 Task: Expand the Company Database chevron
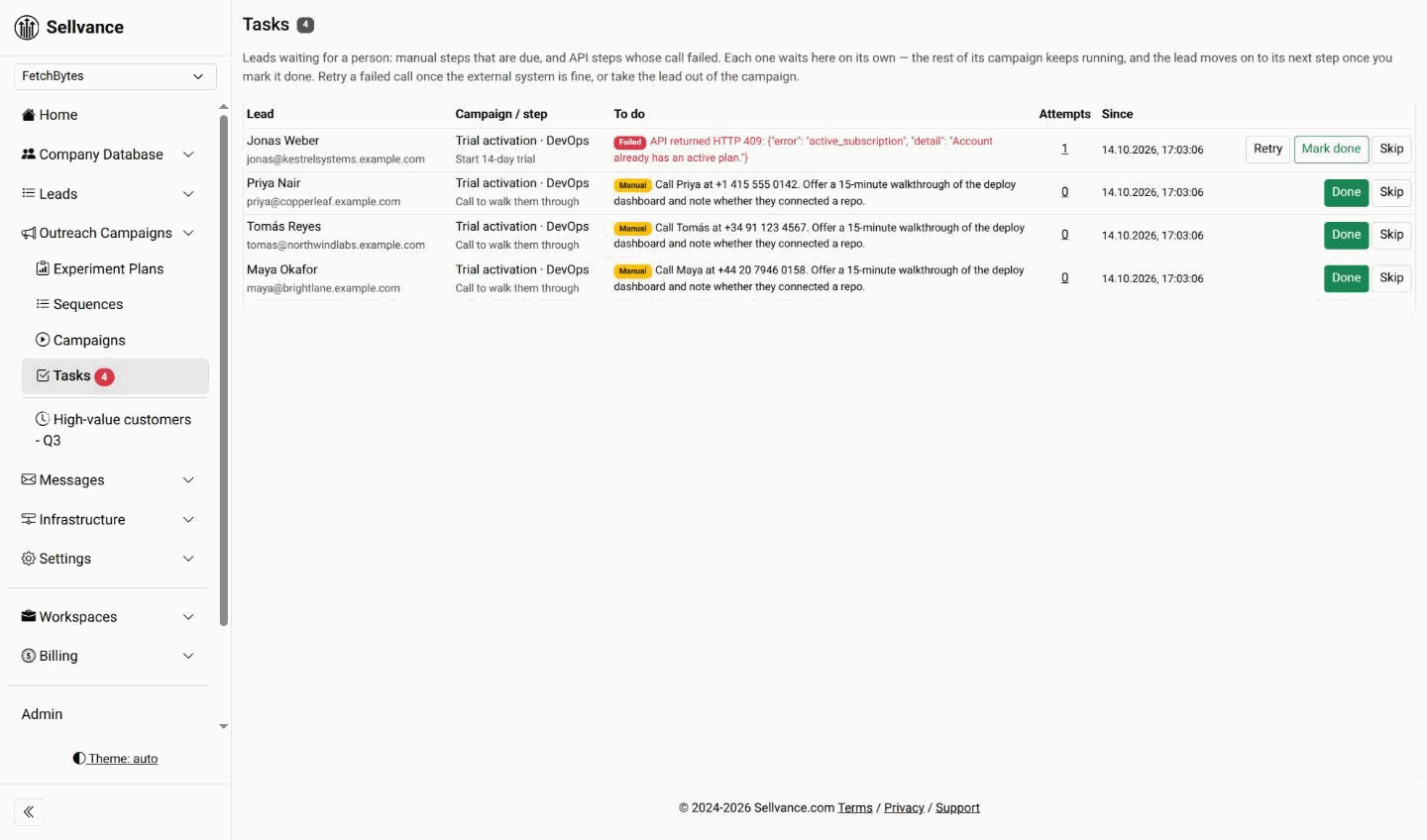click(x=188, y=155)
